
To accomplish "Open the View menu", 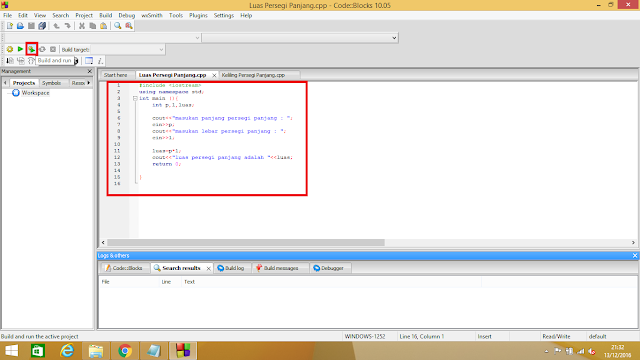I will 40,16.
